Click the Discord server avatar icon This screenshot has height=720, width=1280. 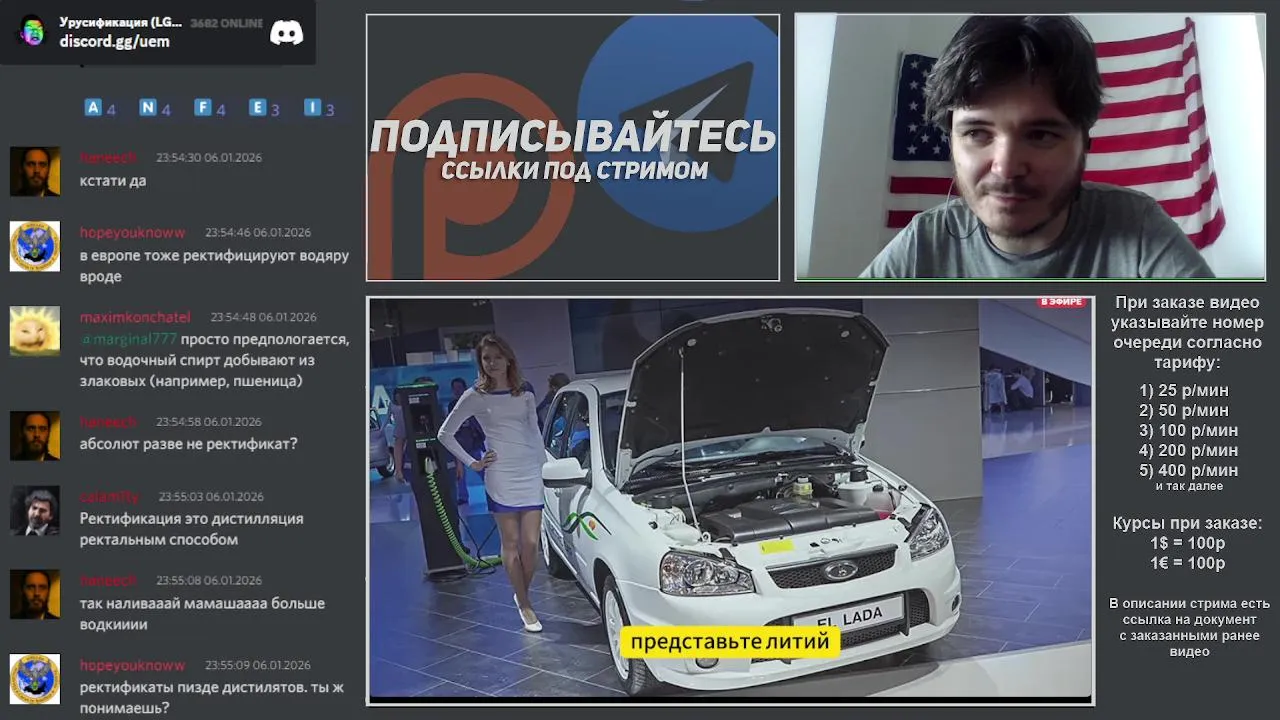click(x=32, y=31)
